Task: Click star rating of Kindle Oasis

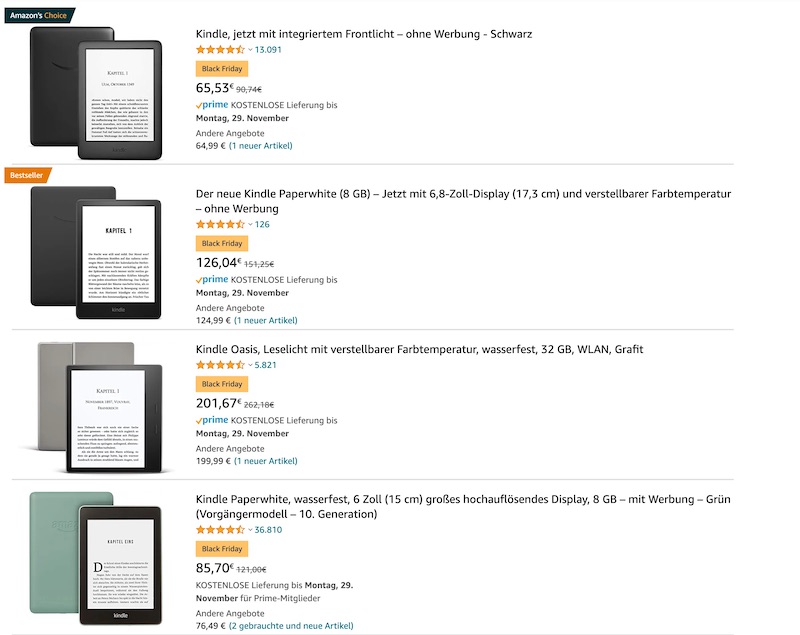Action: (220, 365)
